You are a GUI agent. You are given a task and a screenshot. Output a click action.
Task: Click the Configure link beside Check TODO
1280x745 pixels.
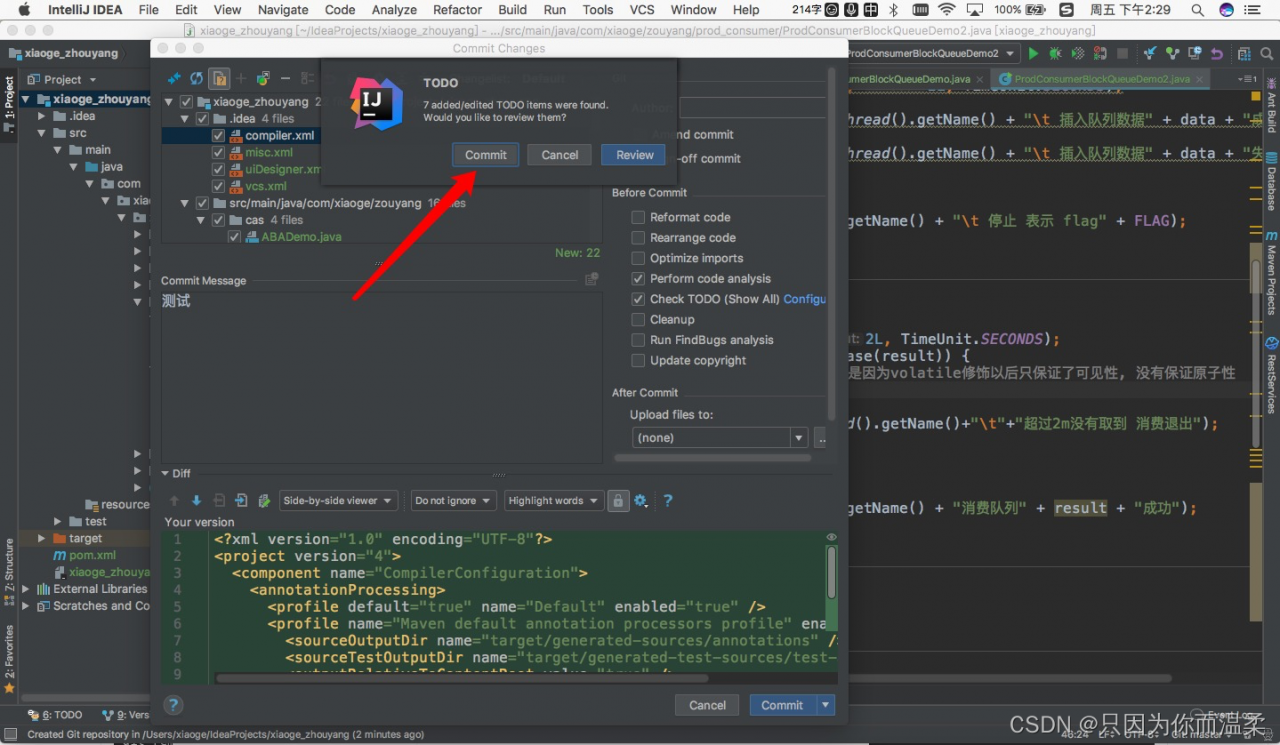[x=805, y=299]
